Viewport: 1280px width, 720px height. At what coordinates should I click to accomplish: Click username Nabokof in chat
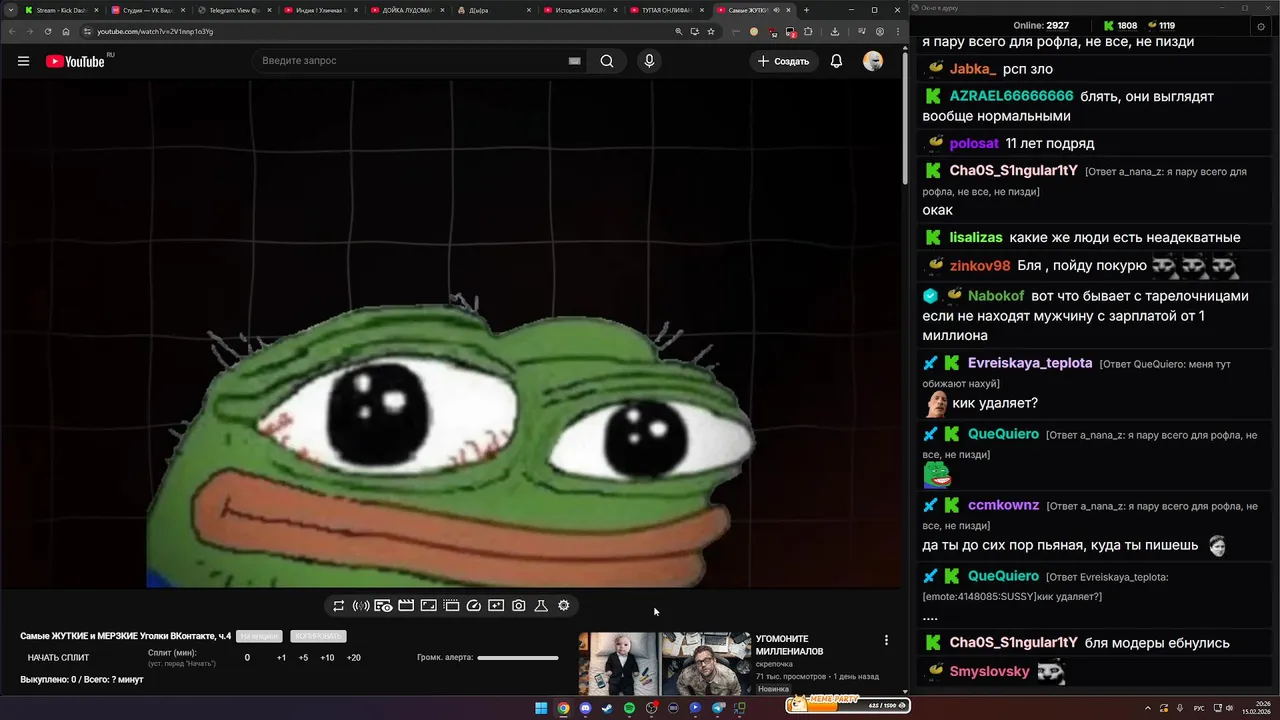996,296
